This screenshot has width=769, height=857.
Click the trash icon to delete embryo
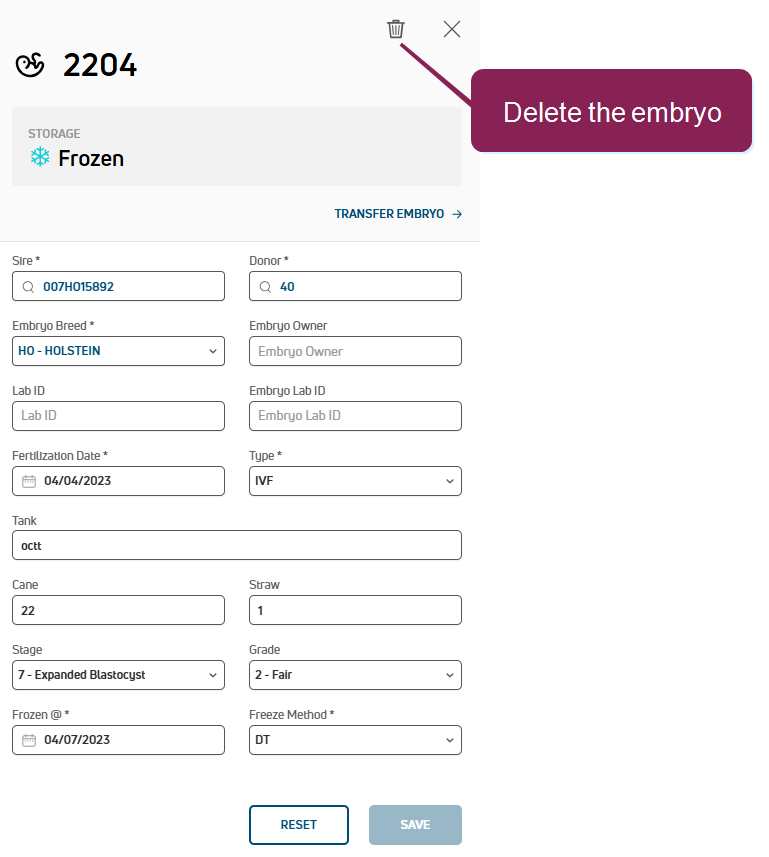(396, 29)
